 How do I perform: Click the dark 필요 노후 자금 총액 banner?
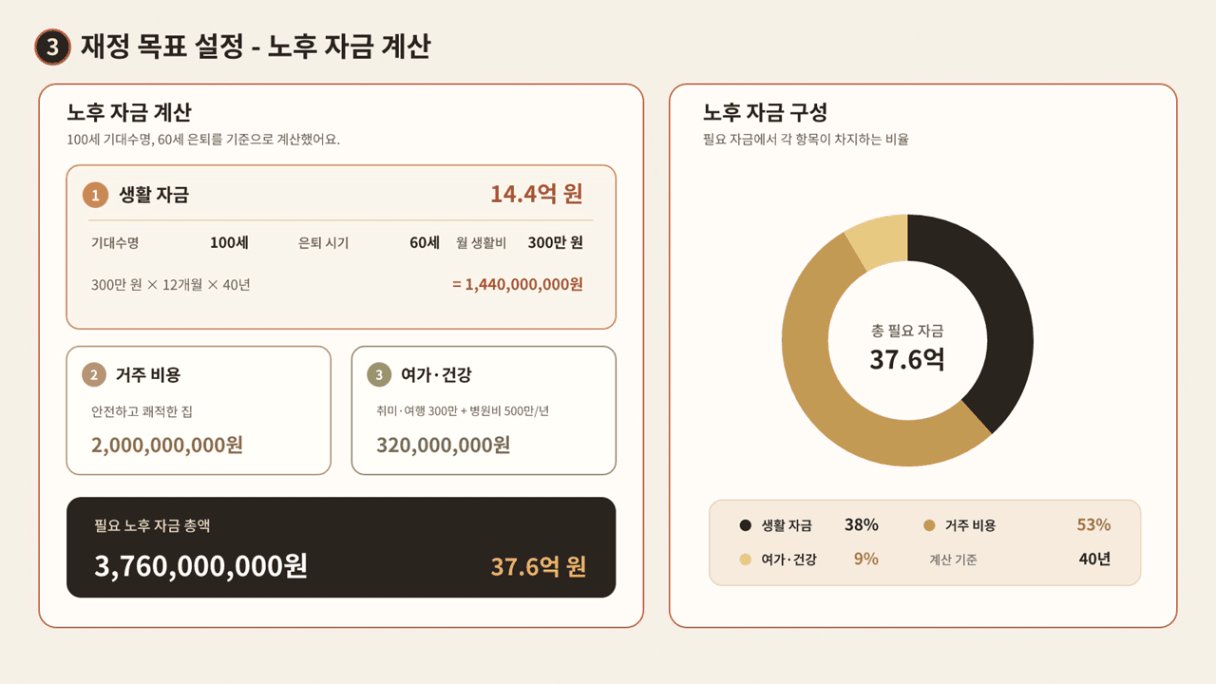coord(341,547)
